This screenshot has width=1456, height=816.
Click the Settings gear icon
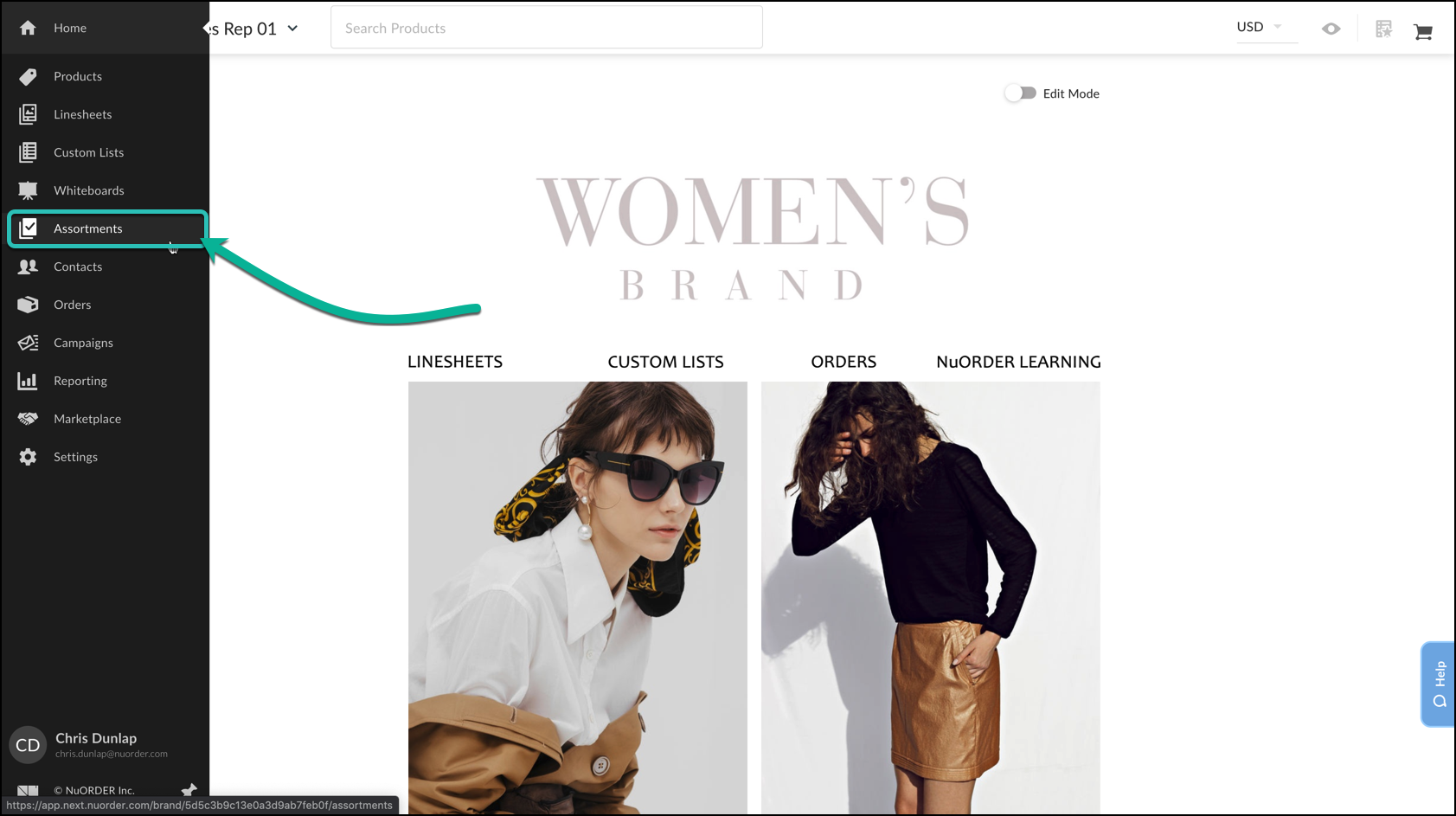point(28,457)
